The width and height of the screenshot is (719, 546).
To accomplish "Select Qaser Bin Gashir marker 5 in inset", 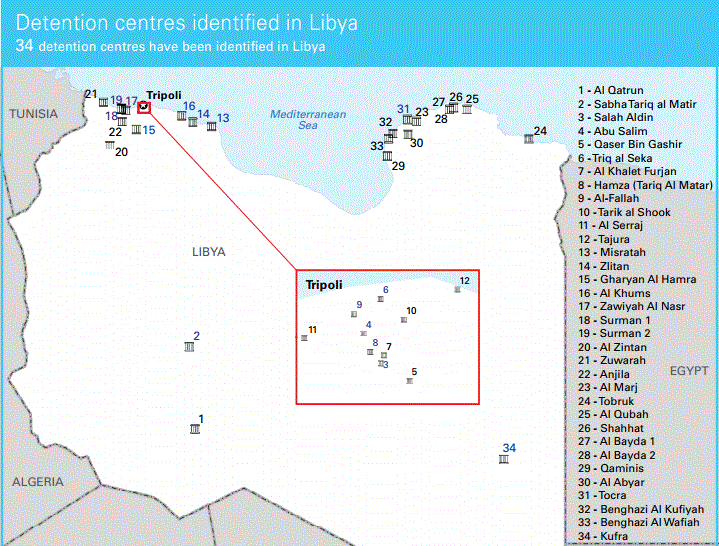I will tap(408, 381).
